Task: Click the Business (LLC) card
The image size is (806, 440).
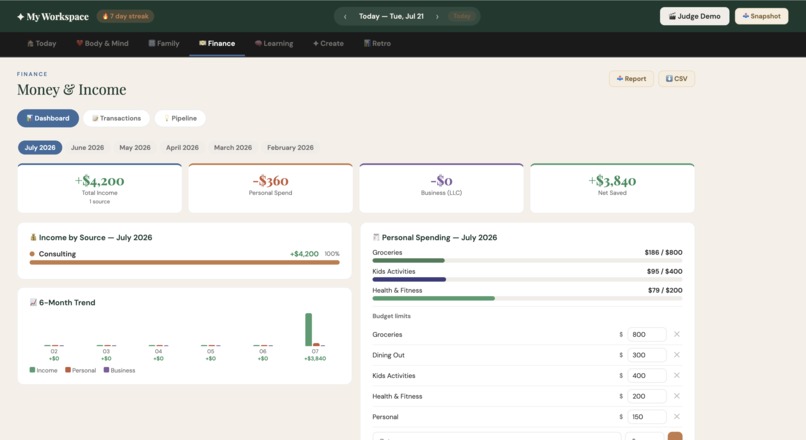Action: [442, 188]
